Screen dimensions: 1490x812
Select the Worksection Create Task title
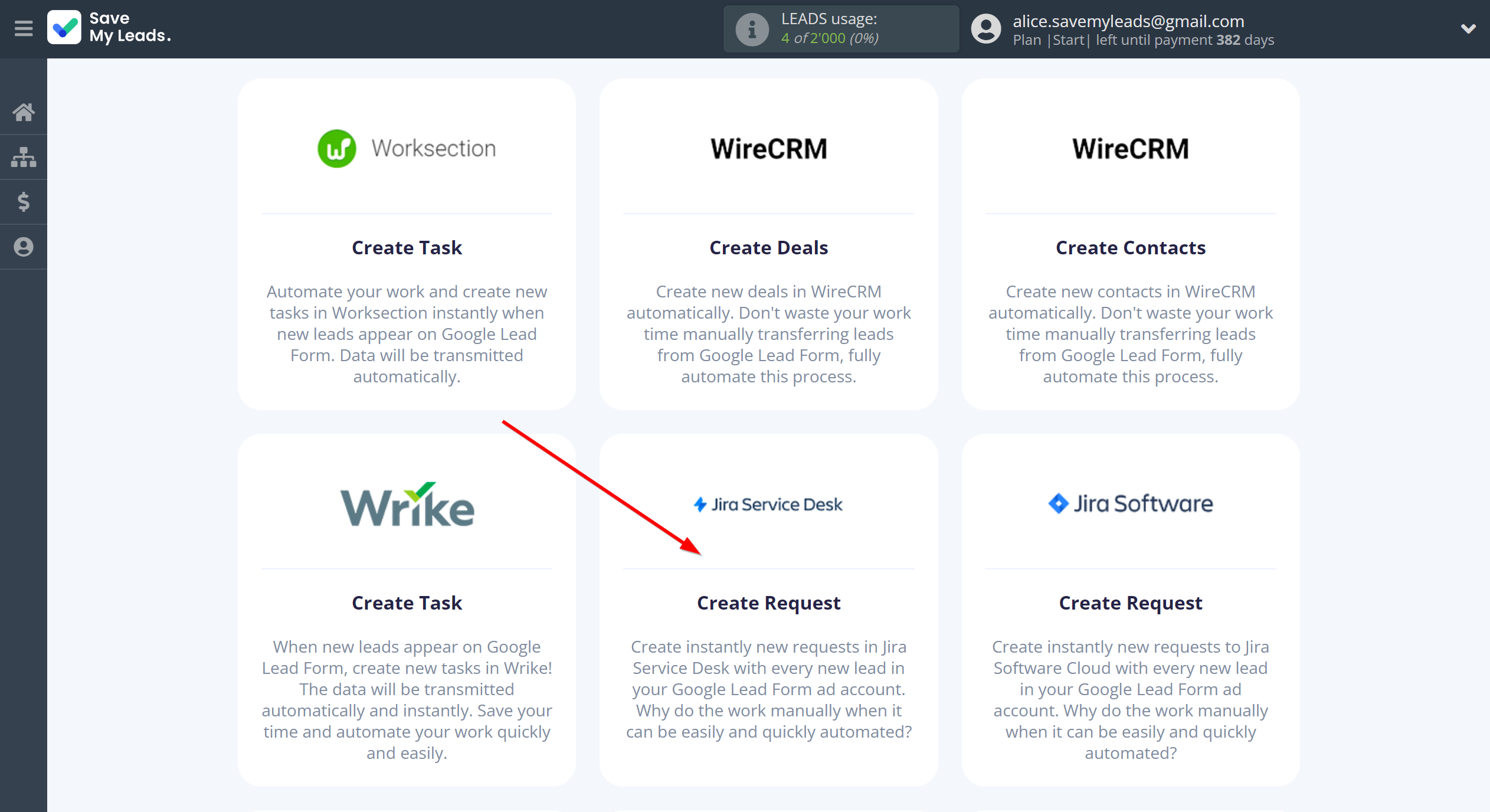[407, 248]
